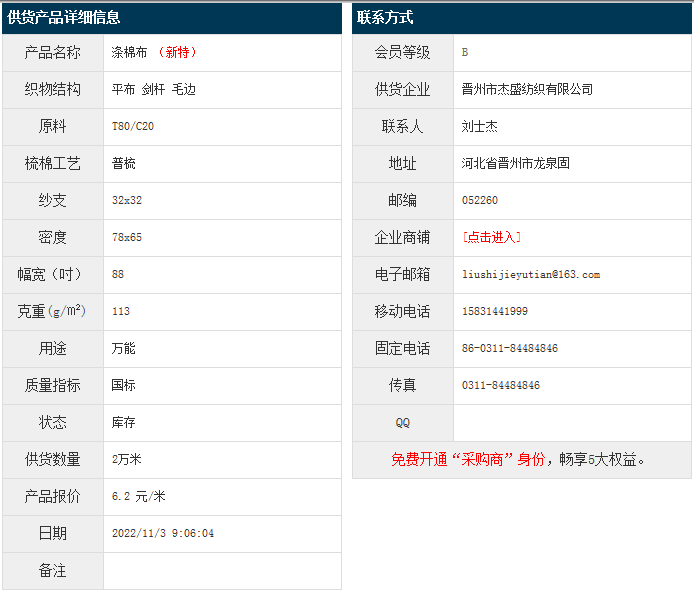Click the 联系方式 header
The image size is (694, 593).
pos(385,17)
